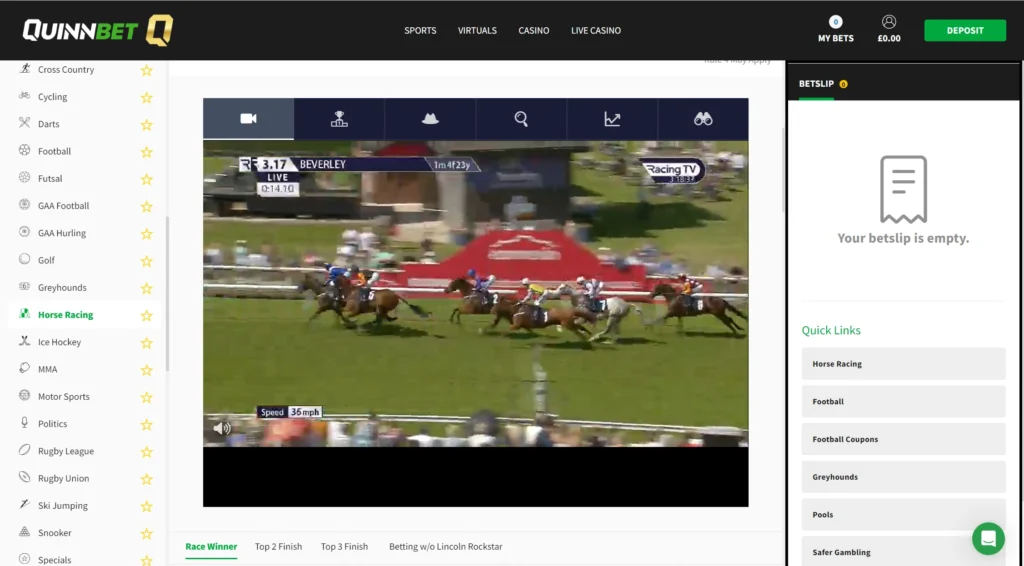Click the QuinnBet logo

pyautogui.click(x=98, y=30)
